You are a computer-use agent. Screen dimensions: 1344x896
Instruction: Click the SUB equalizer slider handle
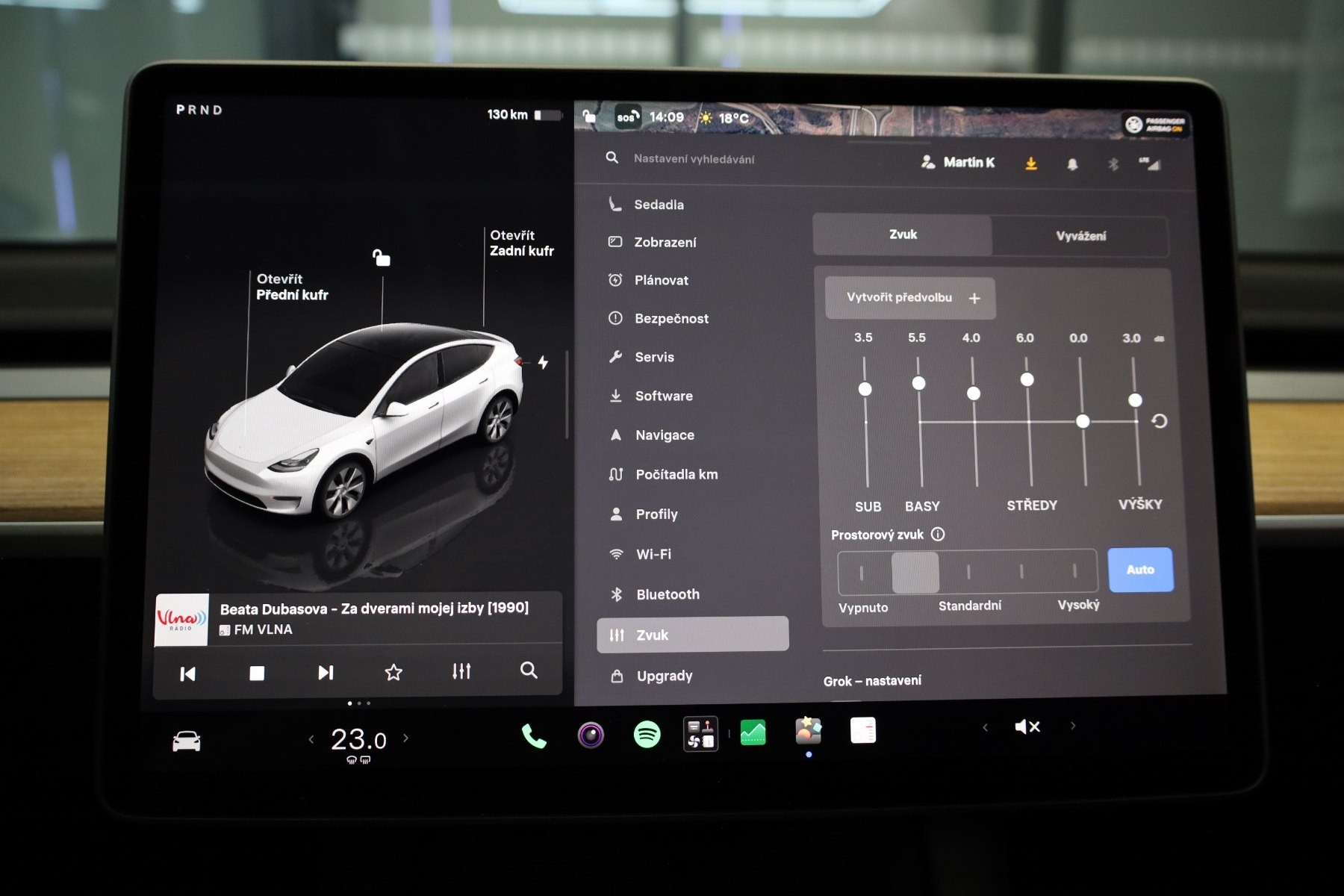coord(865,389)
